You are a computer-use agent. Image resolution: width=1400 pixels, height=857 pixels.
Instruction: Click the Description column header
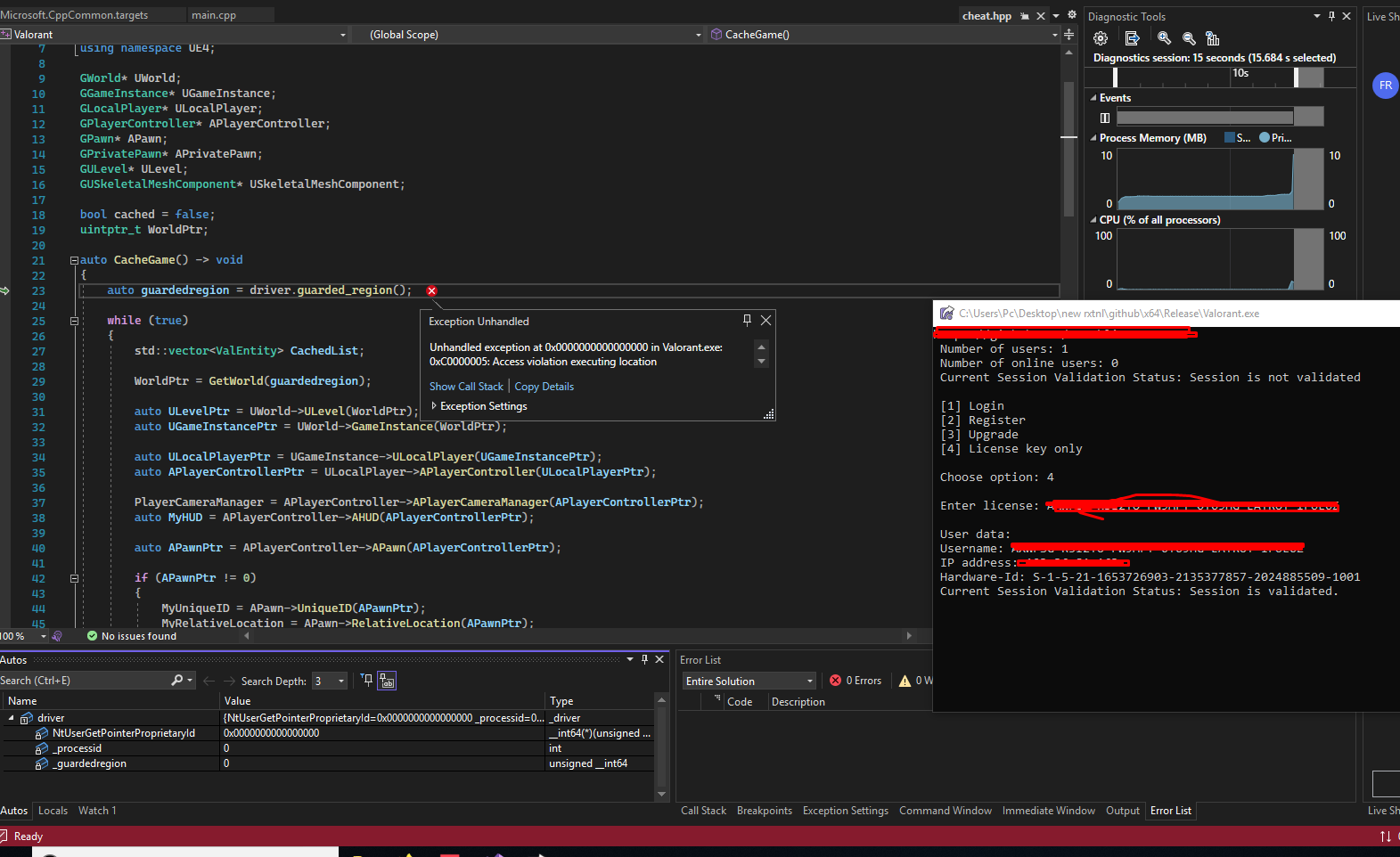798,702
